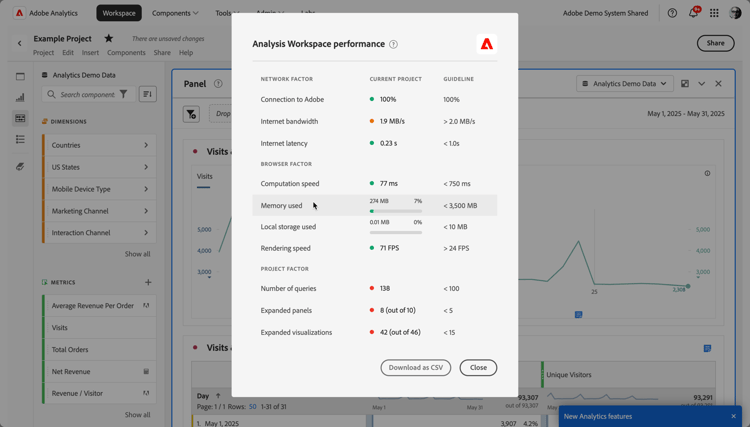The height and width of the screenshot is (427, 750).
Task: Open the Insert menu
Action: click(x=90, y=53)
